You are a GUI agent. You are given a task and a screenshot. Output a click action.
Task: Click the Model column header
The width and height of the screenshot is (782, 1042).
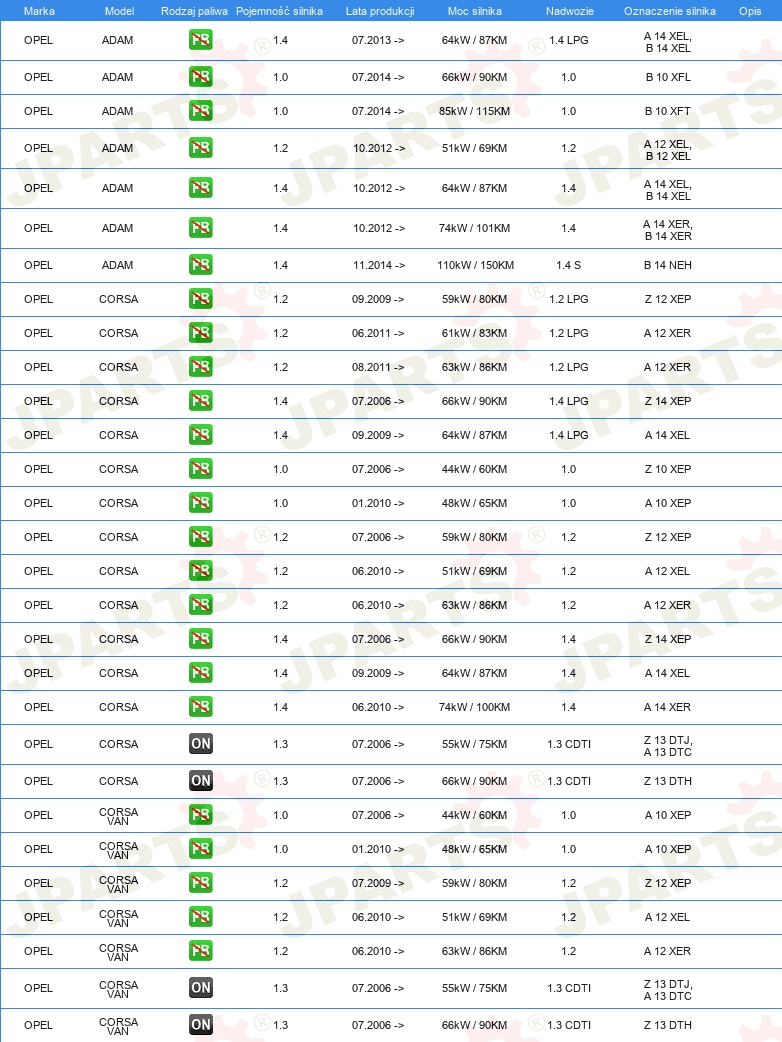click(x=120, y=11)
